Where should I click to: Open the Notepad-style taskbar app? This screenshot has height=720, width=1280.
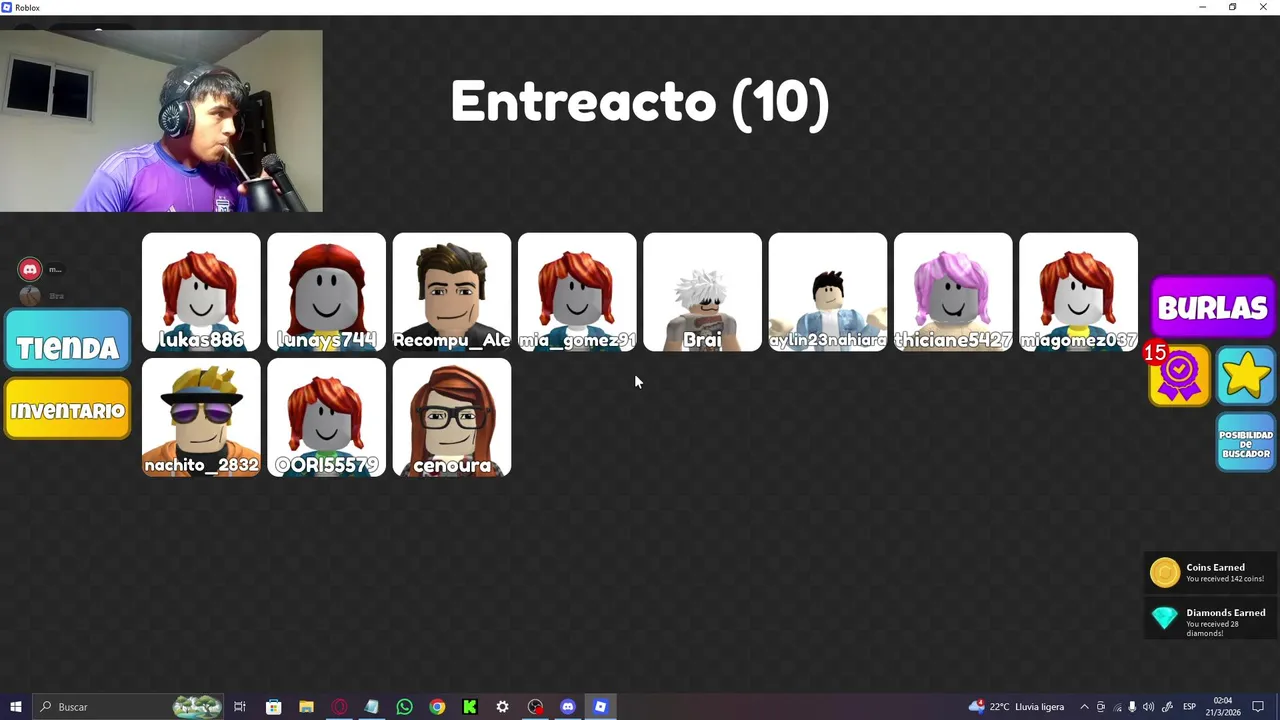point(371,707)
